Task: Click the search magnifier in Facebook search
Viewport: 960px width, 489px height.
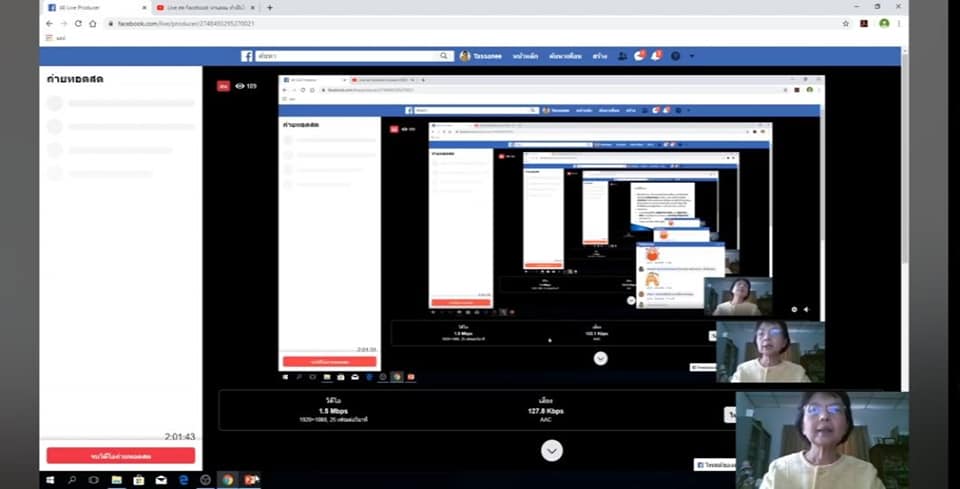Action: (x=445, y=56)
